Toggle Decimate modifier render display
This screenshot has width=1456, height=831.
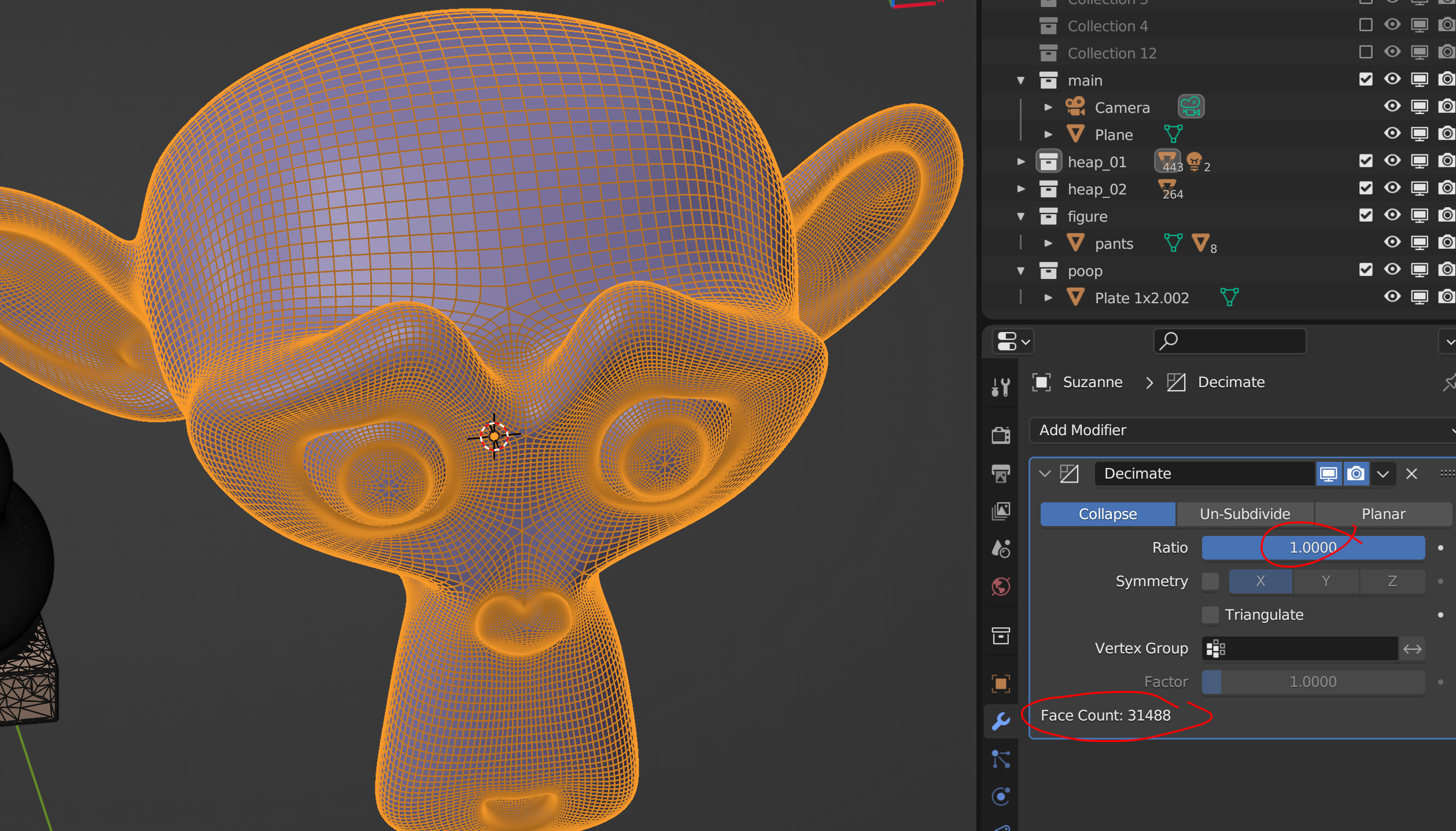click(x=1355, y=473)
